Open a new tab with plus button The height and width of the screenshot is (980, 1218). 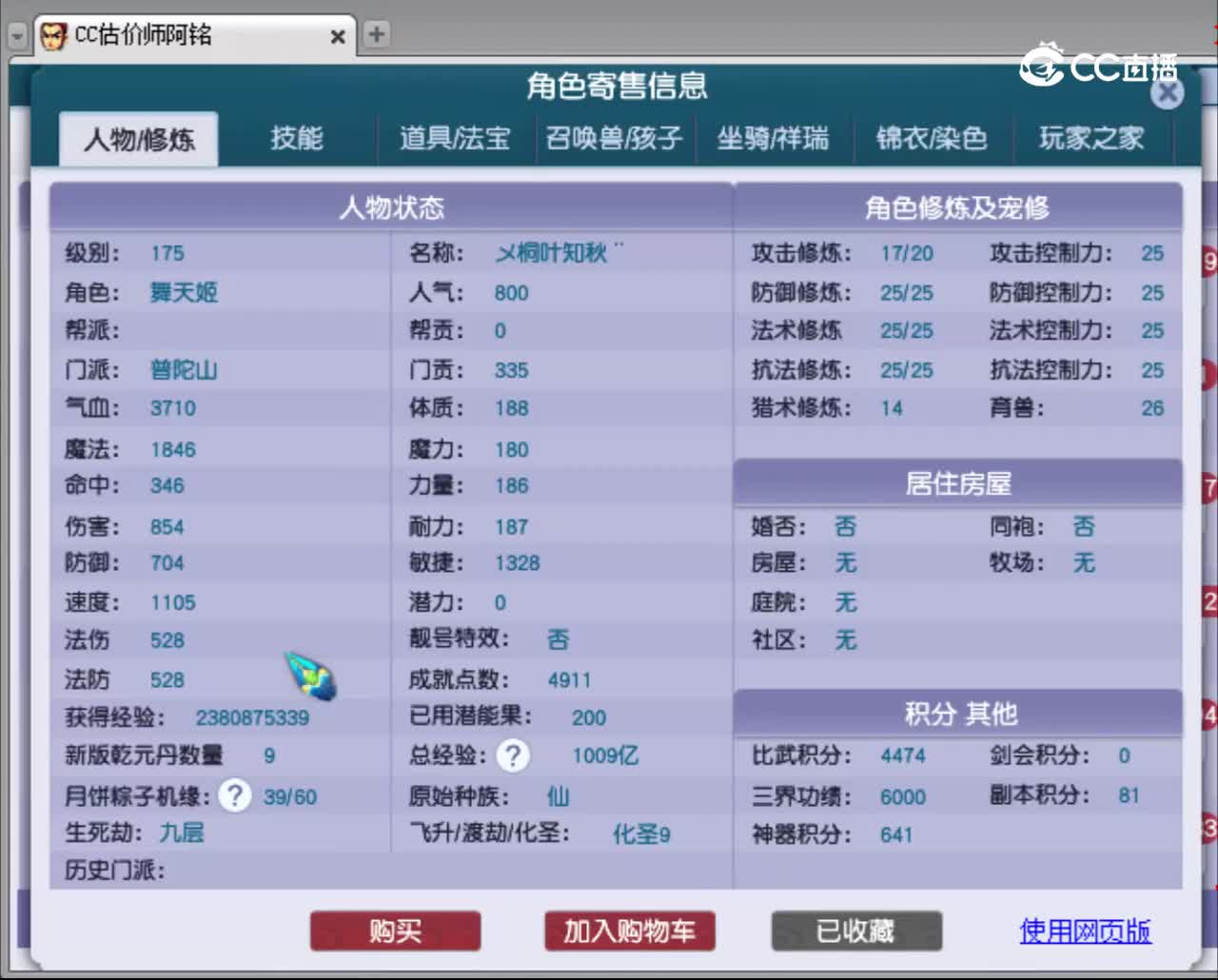pos(377,34)
